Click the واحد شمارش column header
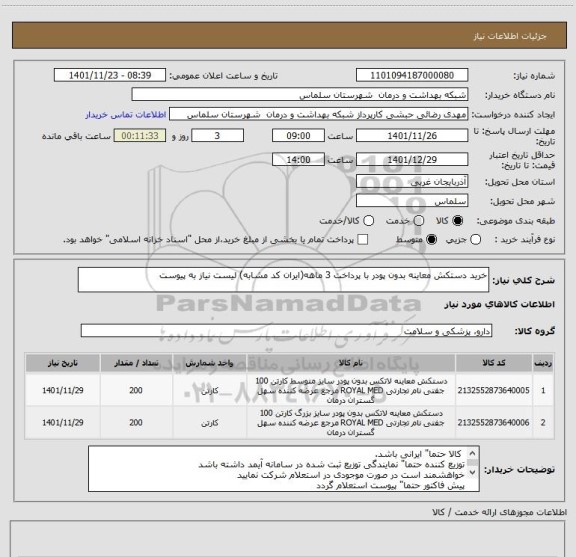 coord(209,363)
